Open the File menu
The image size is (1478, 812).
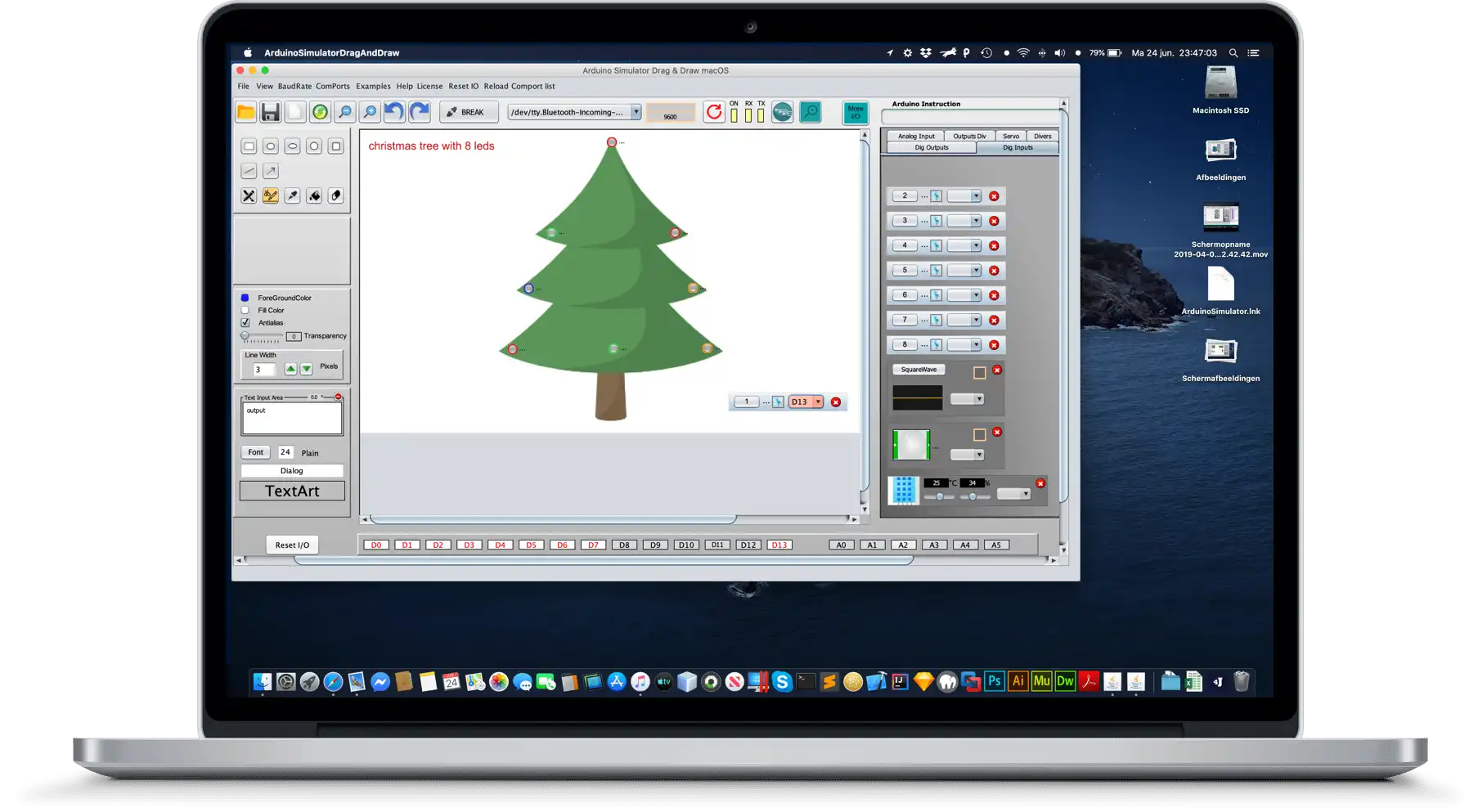243,86
